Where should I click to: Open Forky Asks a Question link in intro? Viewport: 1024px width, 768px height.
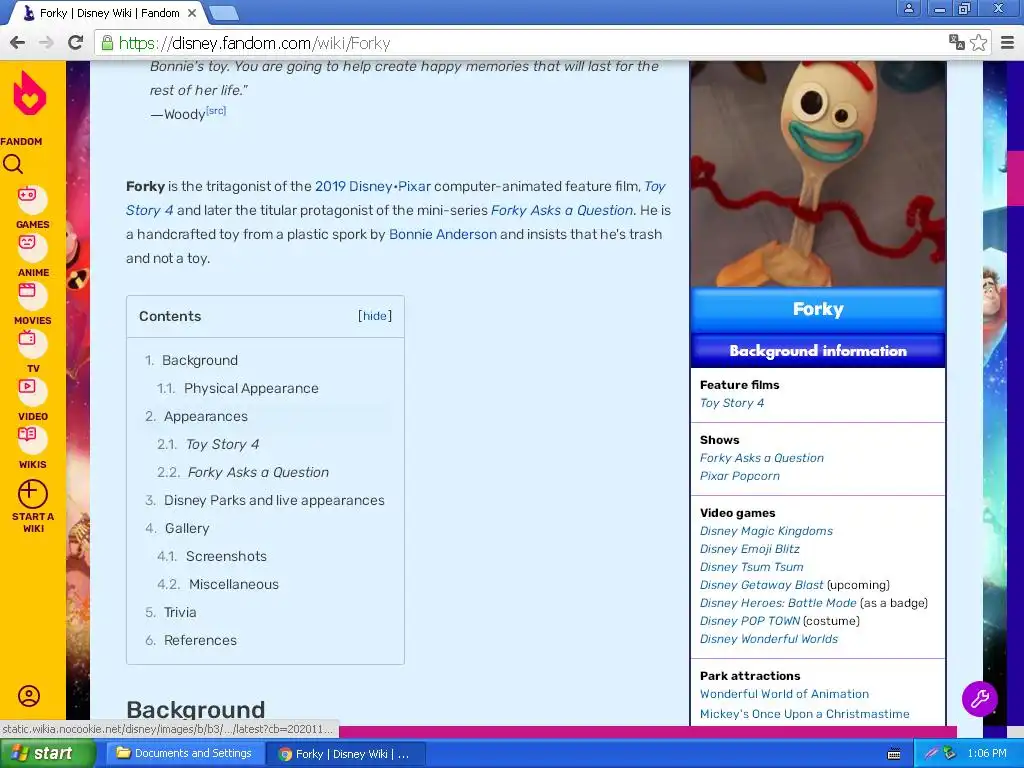coord(562,210)
